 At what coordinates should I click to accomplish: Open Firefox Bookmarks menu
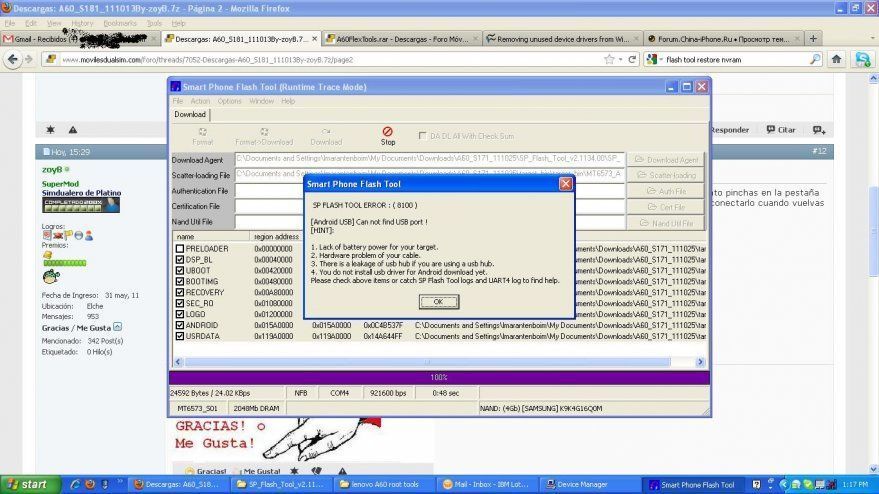tap(120, 23)
